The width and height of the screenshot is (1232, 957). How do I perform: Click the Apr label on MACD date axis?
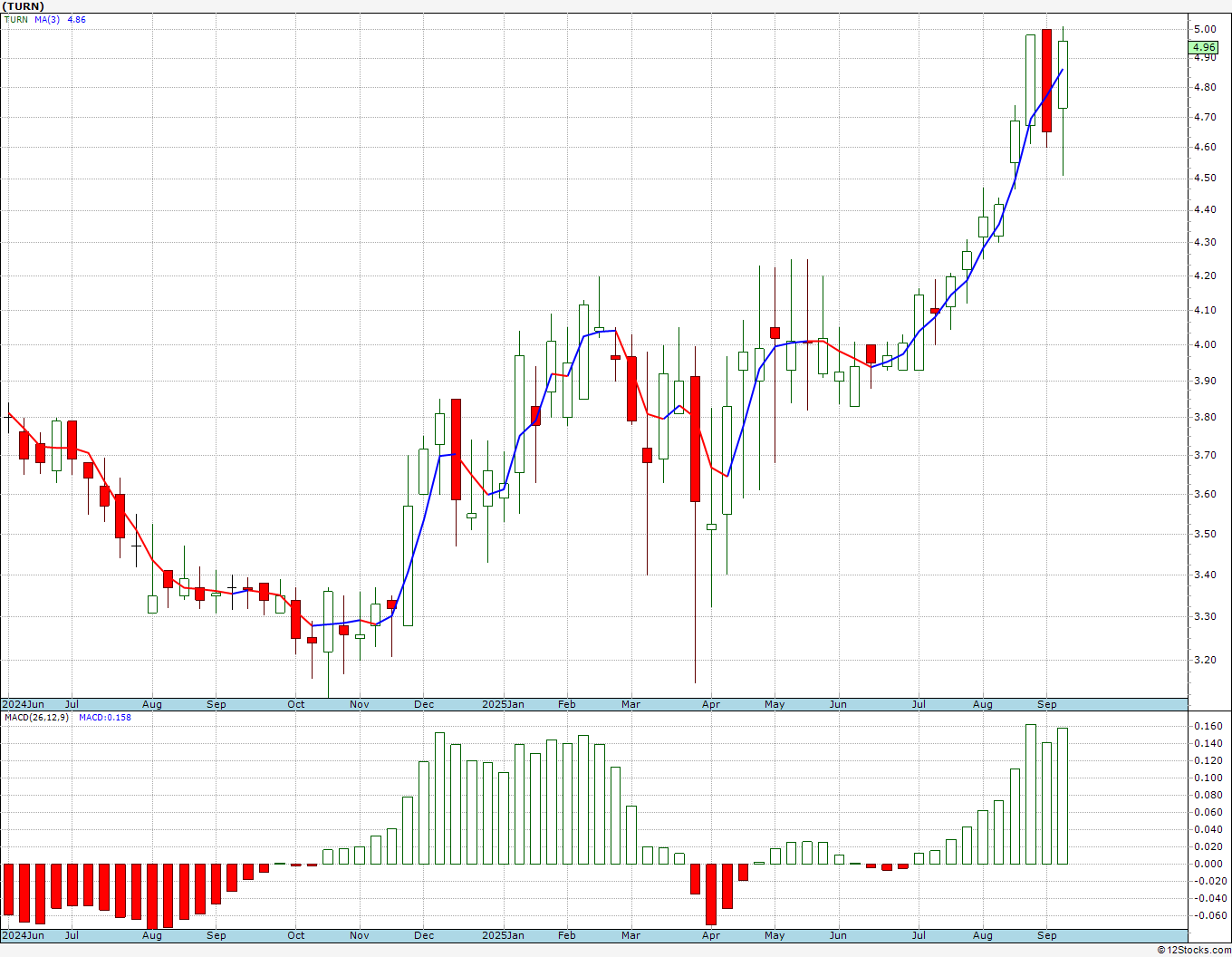(x=711, y=935)
